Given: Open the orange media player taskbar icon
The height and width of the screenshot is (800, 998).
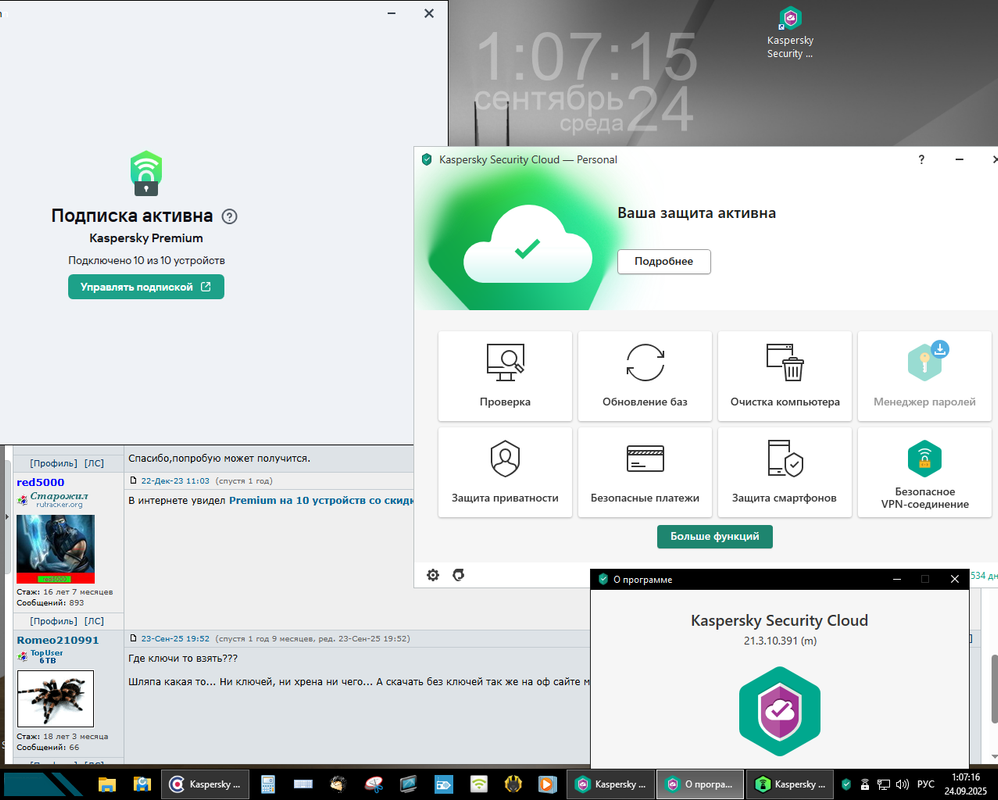Looking at the screenshot, I should pyautogui.click(x=546, y=784).
